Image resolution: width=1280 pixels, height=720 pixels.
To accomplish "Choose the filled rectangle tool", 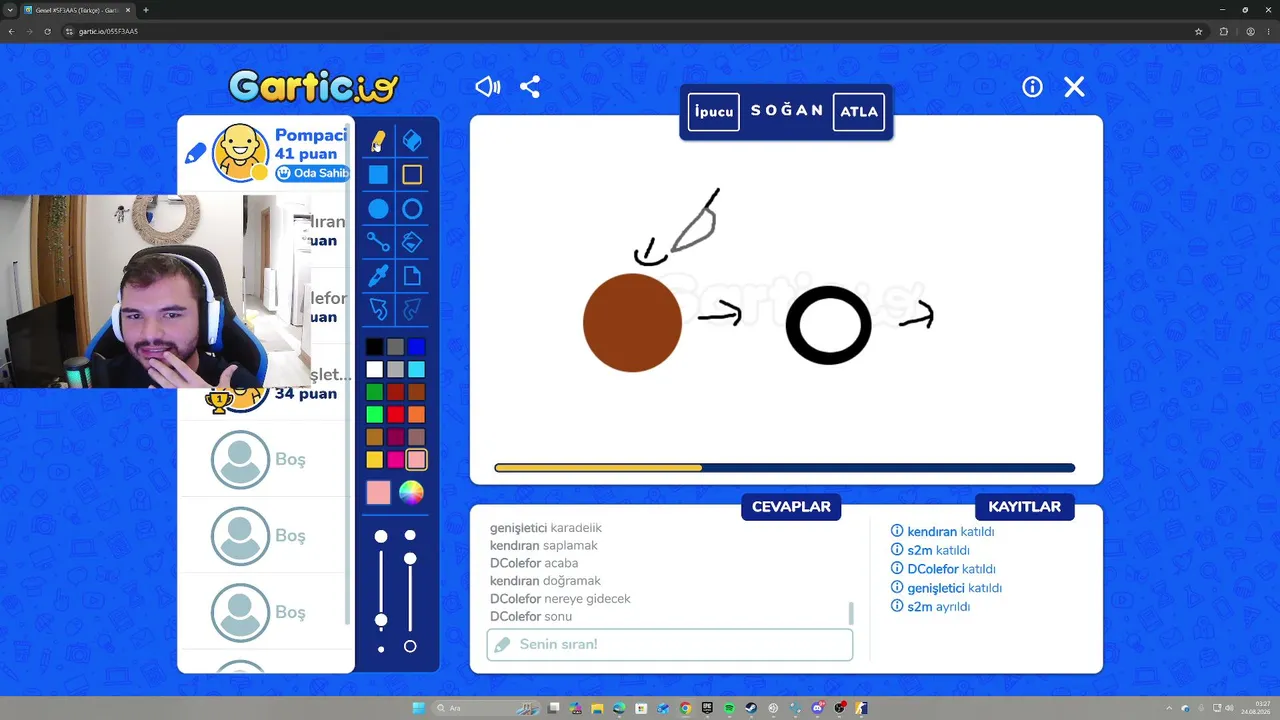I will click(x=378, y=175).
